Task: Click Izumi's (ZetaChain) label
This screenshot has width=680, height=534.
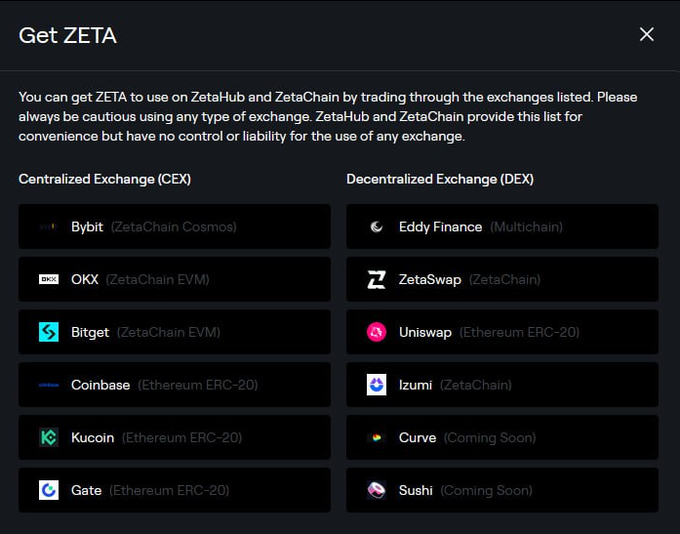Action: (475, 385)
